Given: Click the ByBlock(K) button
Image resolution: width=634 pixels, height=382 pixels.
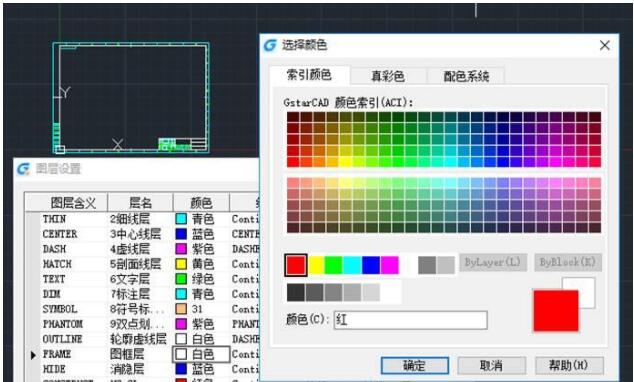Looking at the screenshot, I should (568, 262).
